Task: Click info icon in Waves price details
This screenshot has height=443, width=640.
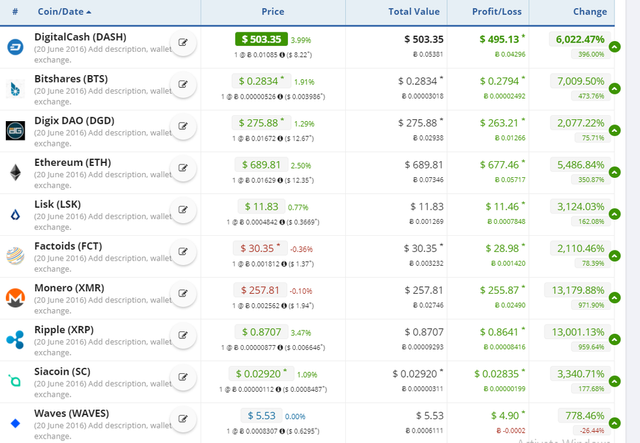Action: [282, 431]
